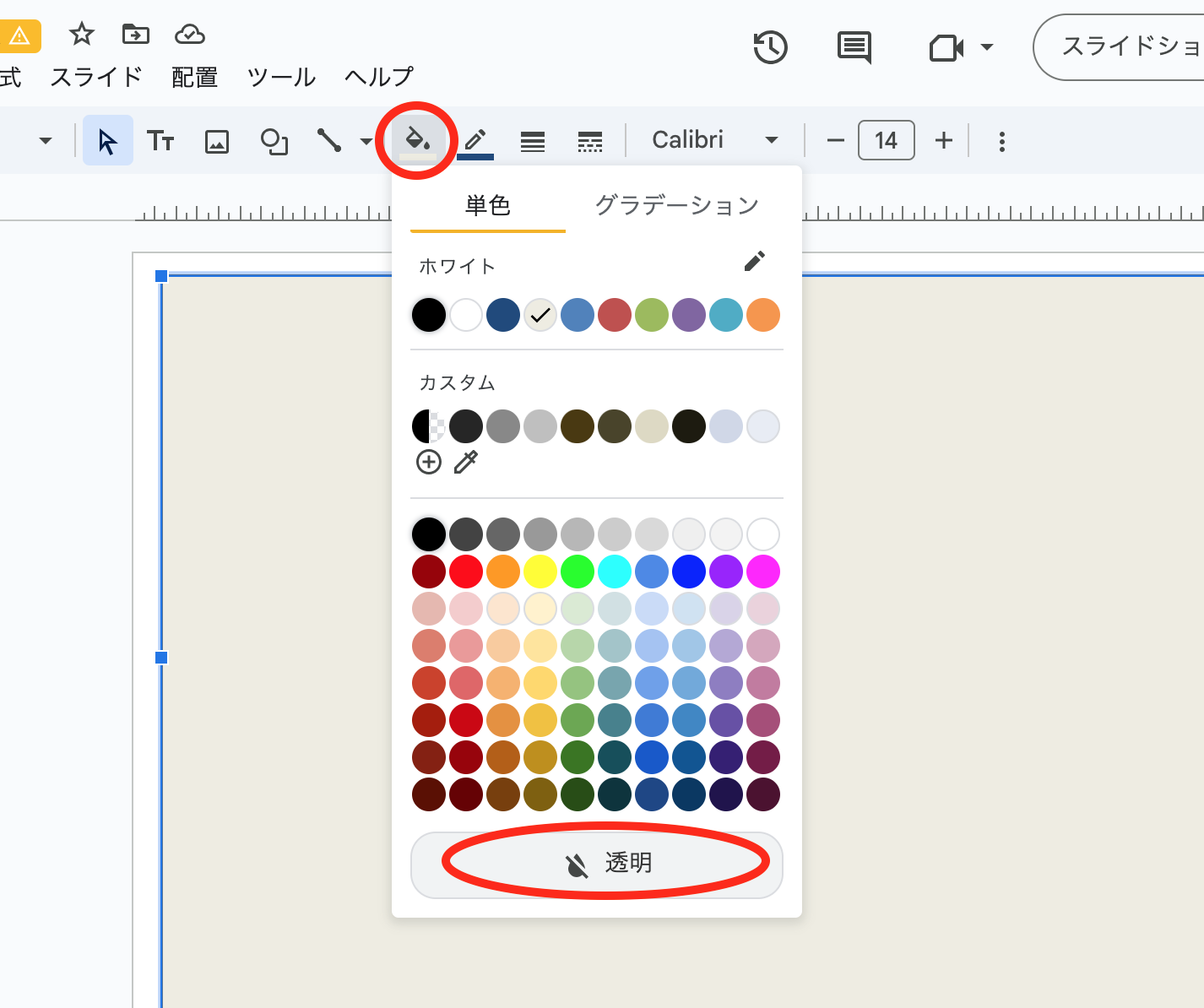This screenshot has height=1008, width=1204.
Task: Expand the Calibri font dropdown
Action: [771, 140]
